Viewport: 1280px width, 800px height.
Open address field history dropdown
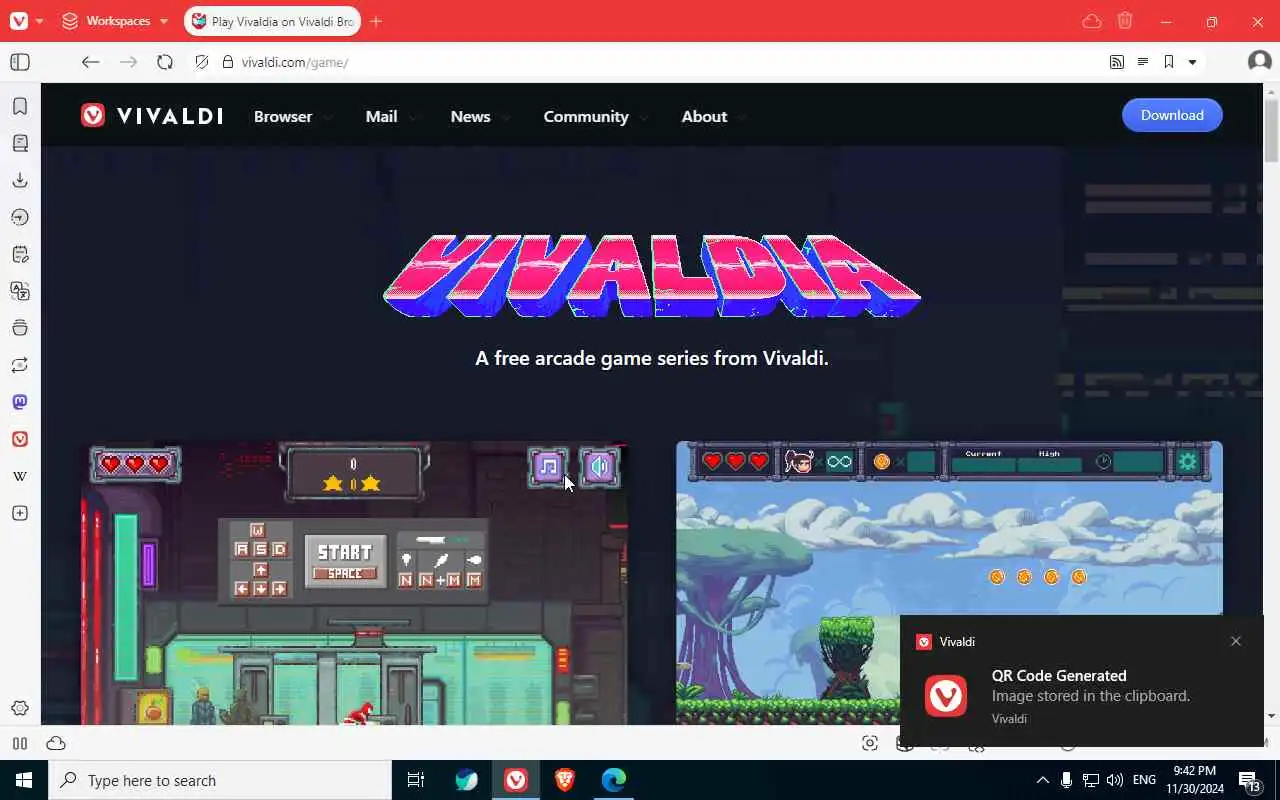click(x=1192, y=62)
